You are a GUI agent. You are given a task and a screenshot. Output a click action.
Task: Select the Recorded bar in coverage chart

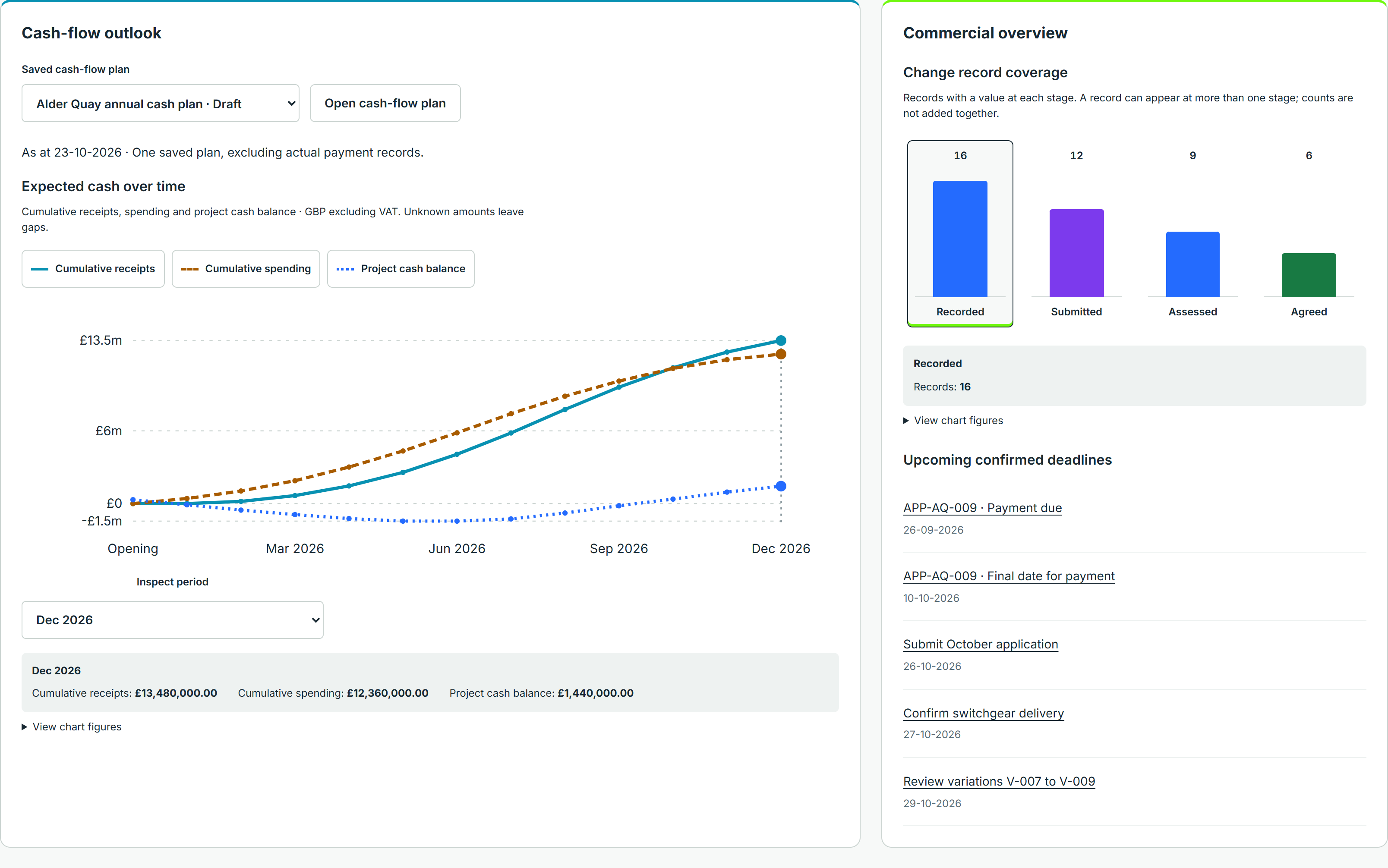pyautogui.click(x=960, y=234)
